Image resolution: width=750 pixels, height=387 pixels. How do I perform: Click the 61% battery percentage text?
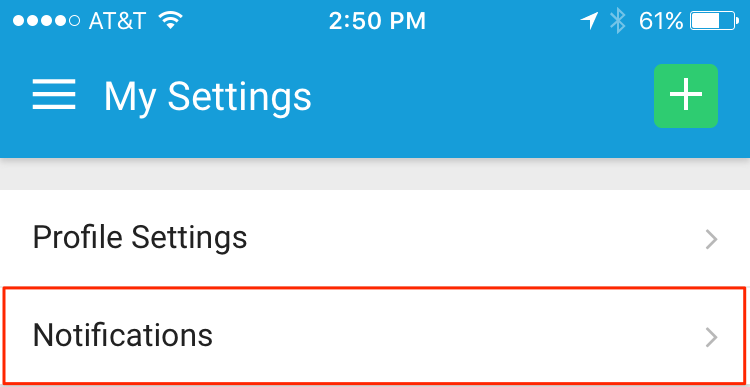(x=661, y=21)
